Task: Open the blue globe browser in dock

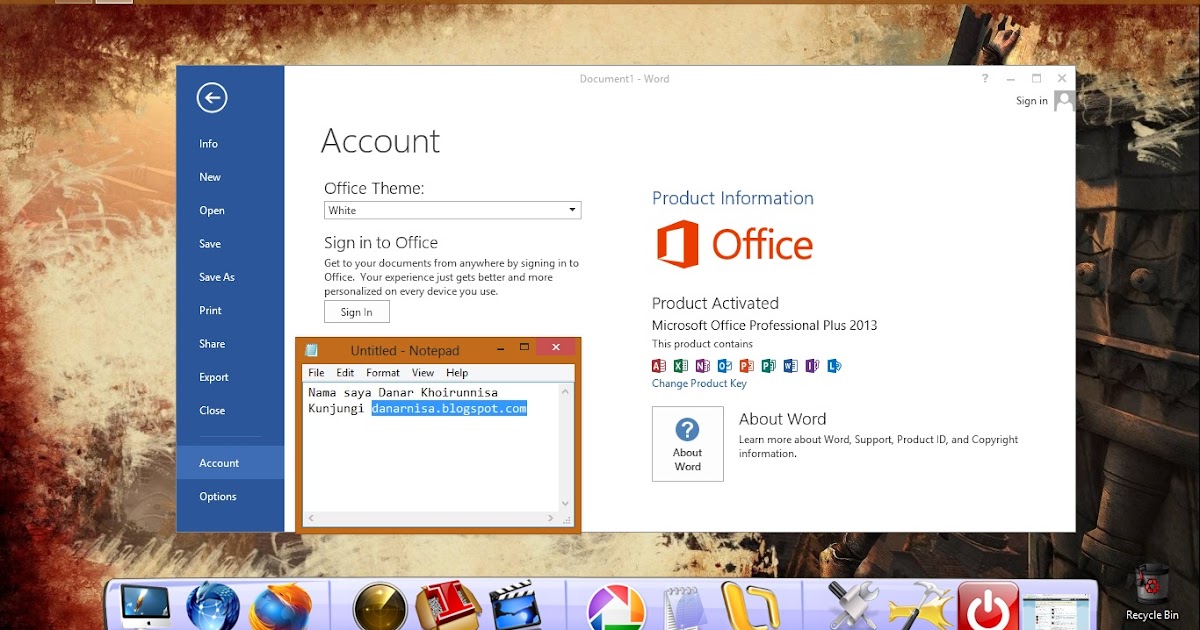Action: (213, 607)
